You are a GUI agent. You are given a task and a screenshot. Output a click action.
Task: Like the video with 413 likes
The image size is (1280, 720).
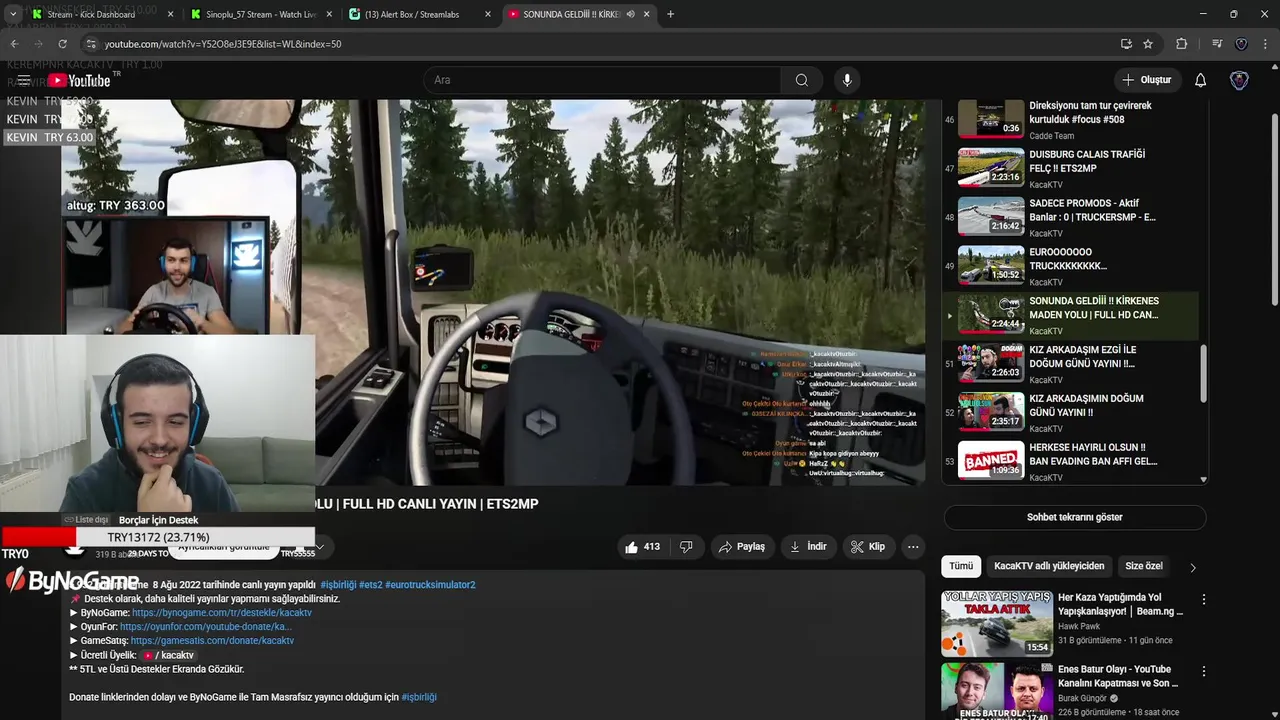(642, 547)
